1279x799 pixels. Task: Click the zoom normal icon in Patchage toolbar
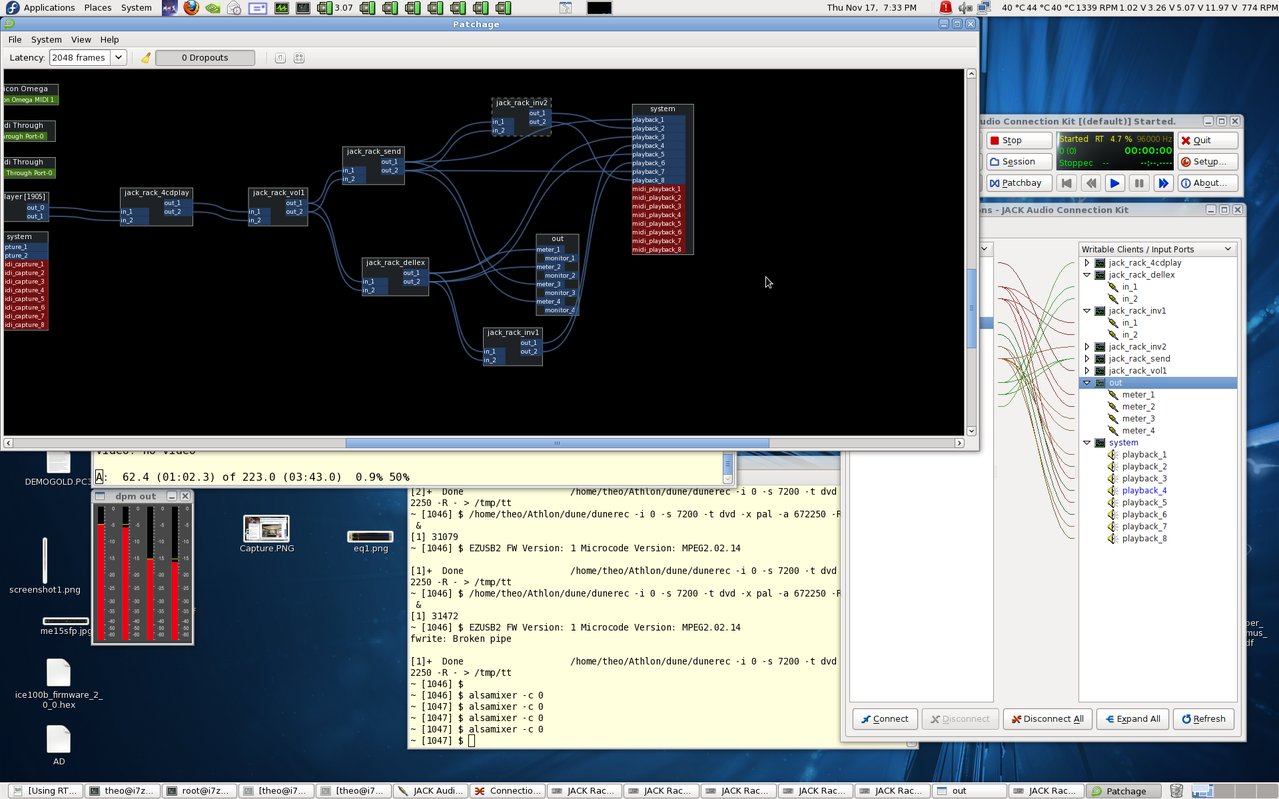[280, 58]
